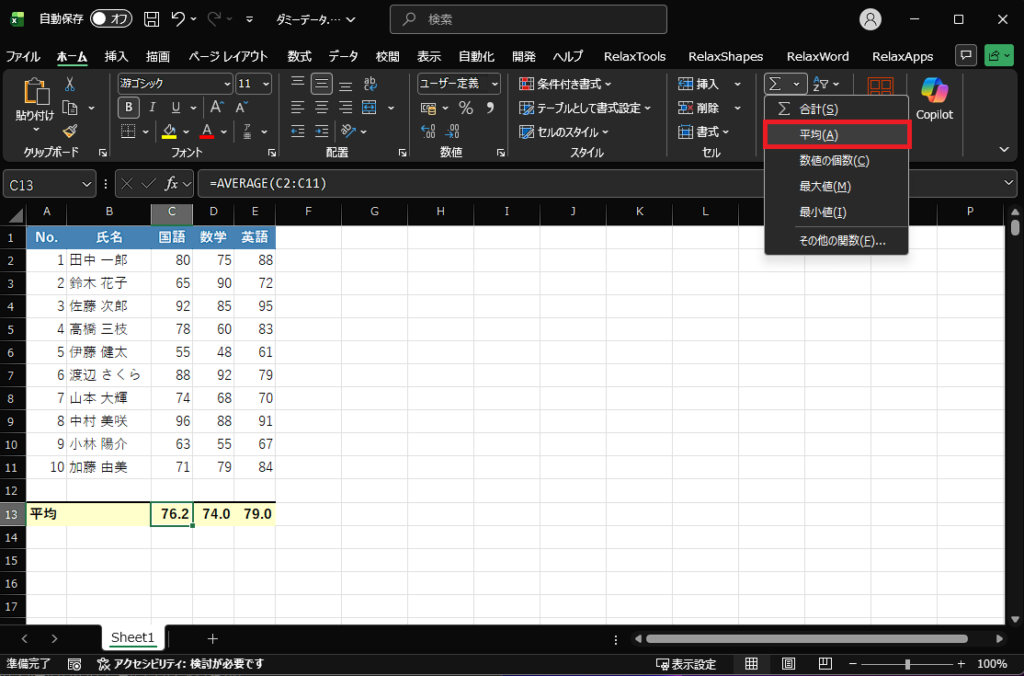Click the Sheet1 worksheet tab
This screenshot has width=1024, height=676.
click(x=133, y=638)
